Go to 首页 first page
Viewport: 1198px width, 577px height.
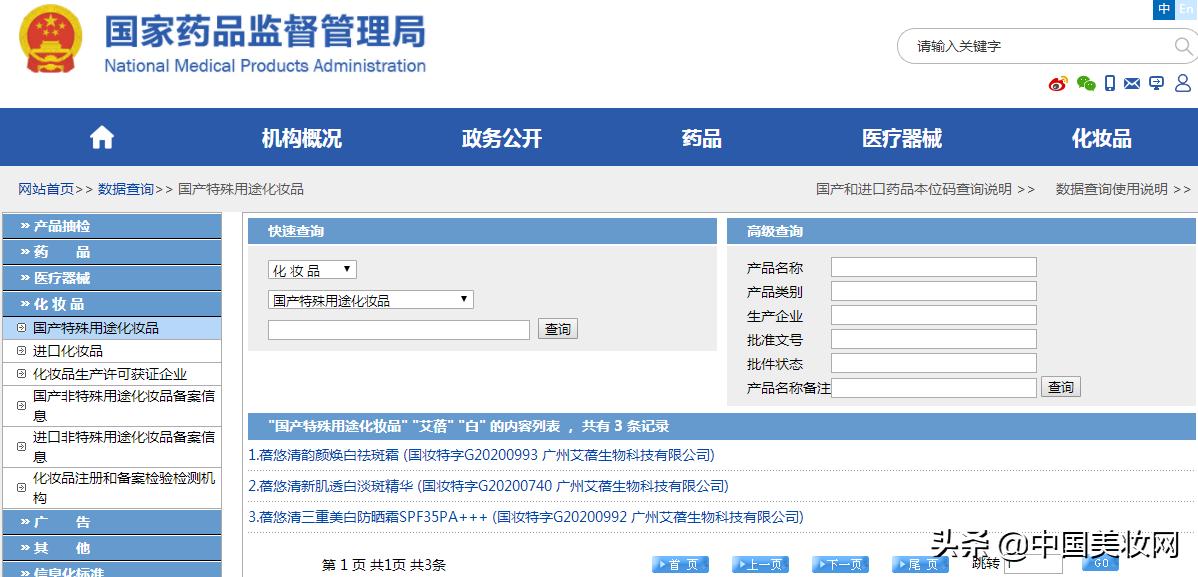pyautogui.click(x=681, y=565)
